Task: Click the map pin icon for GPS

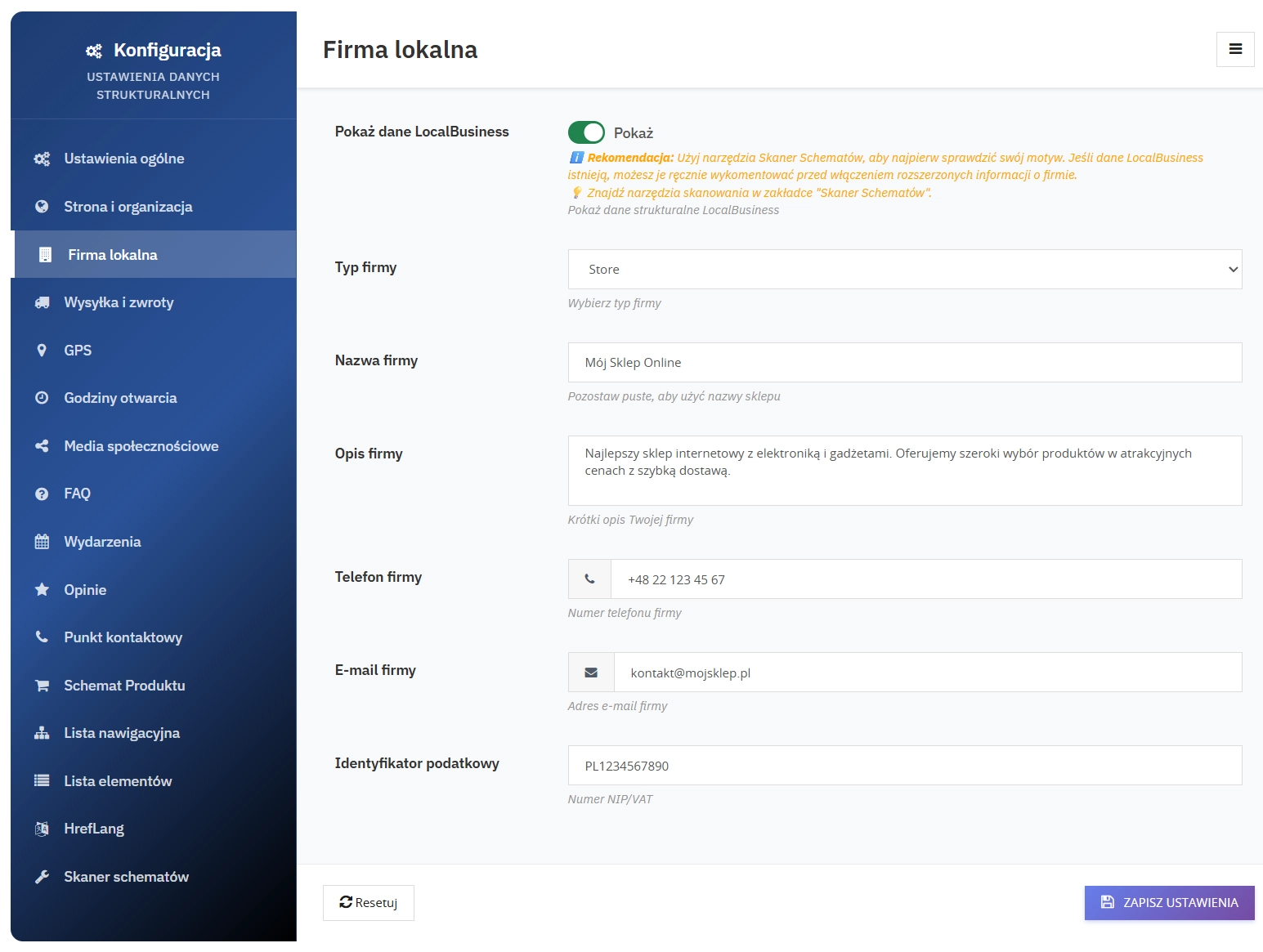Action: click(x=42, y=351)
